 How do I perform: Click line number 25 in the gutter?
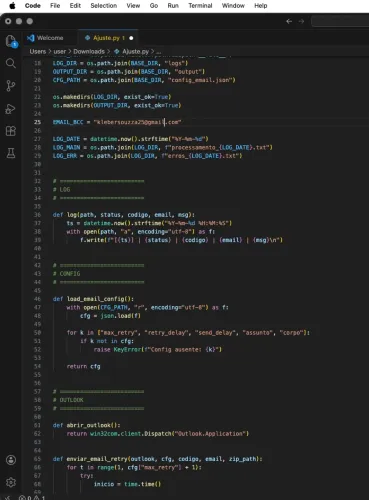[37, 122]
